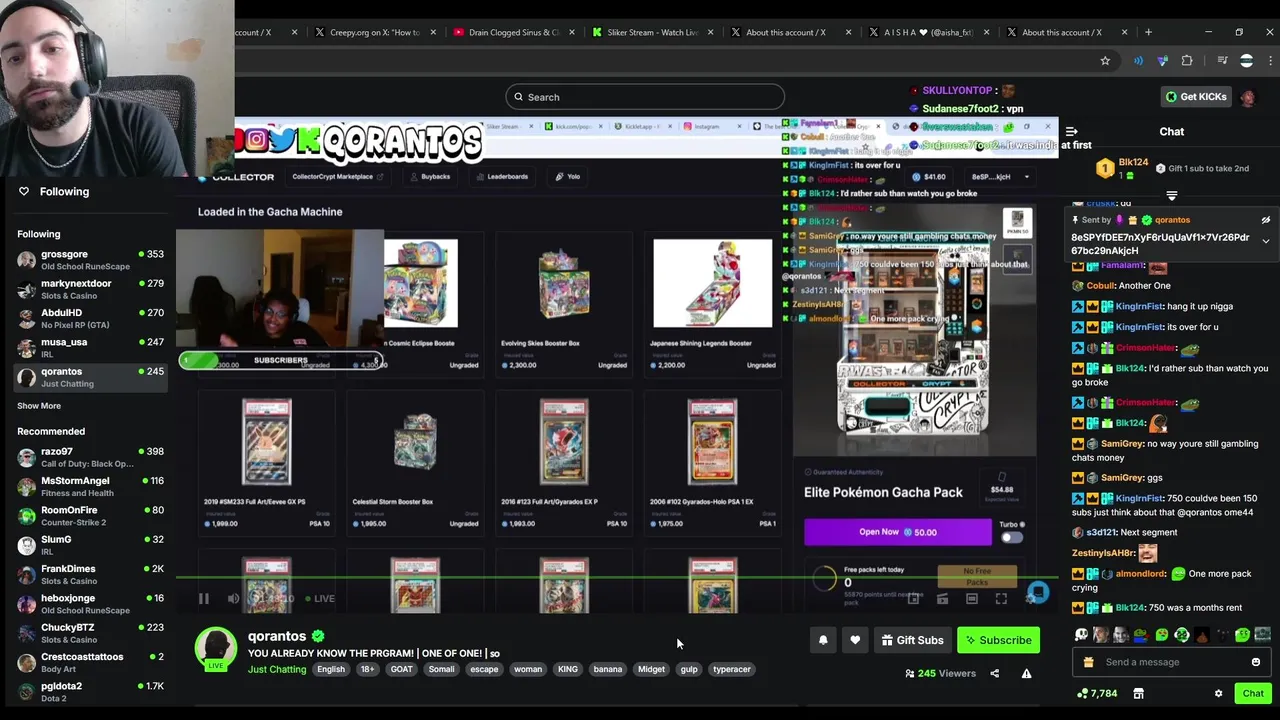
Task: View the 7,784 channel points balance
Action: tap(1097, 693)
